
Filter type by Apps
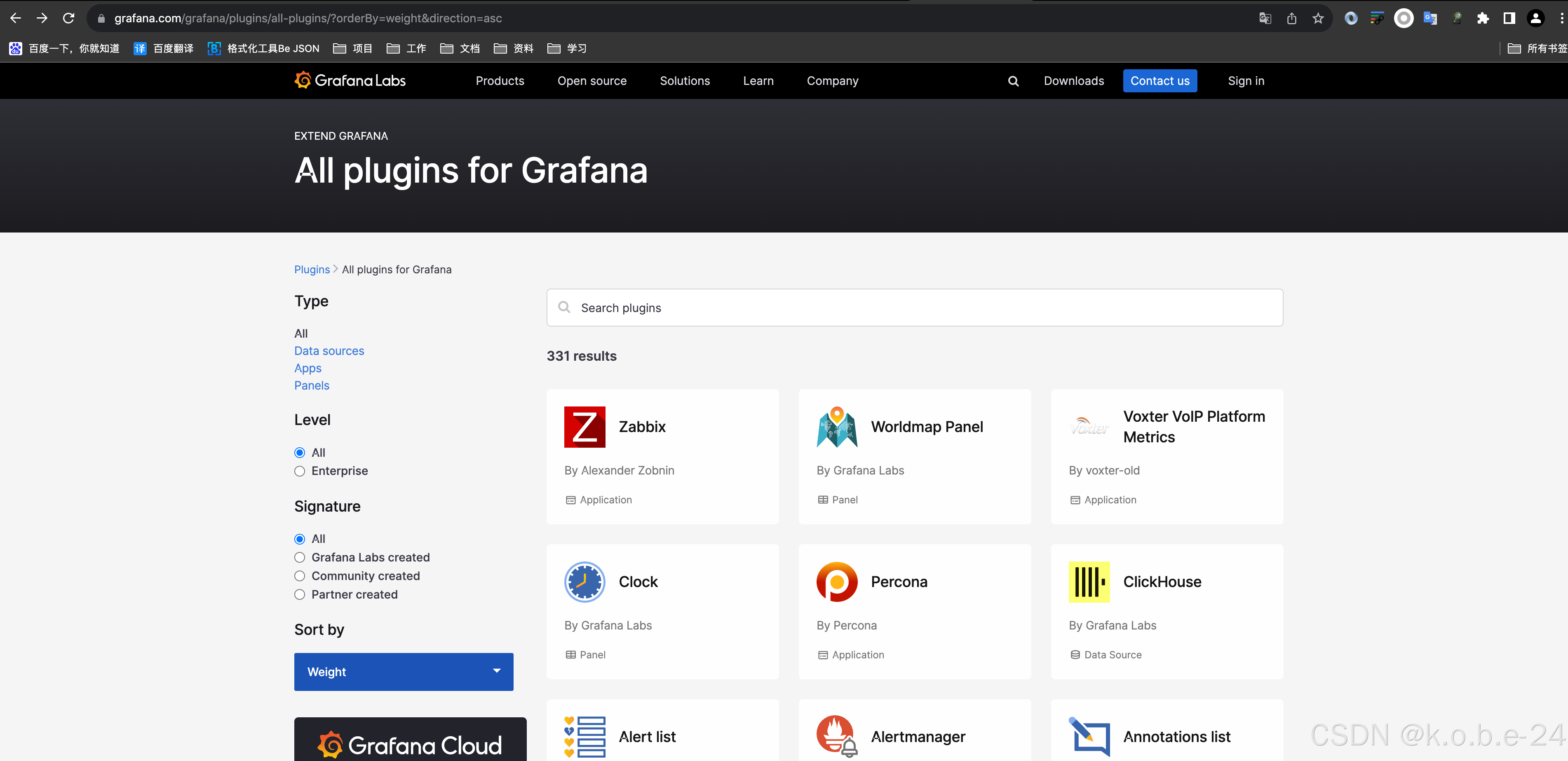click(307, 368)
